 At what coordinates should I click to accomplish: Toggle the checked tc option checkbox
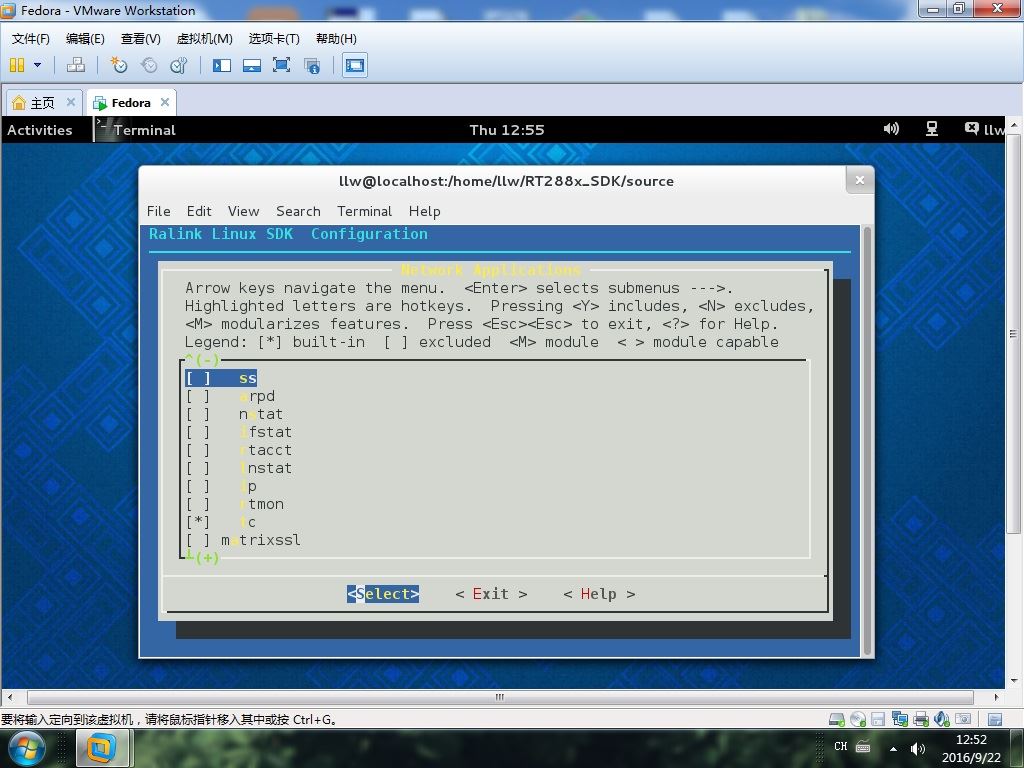tap(199, 522)
